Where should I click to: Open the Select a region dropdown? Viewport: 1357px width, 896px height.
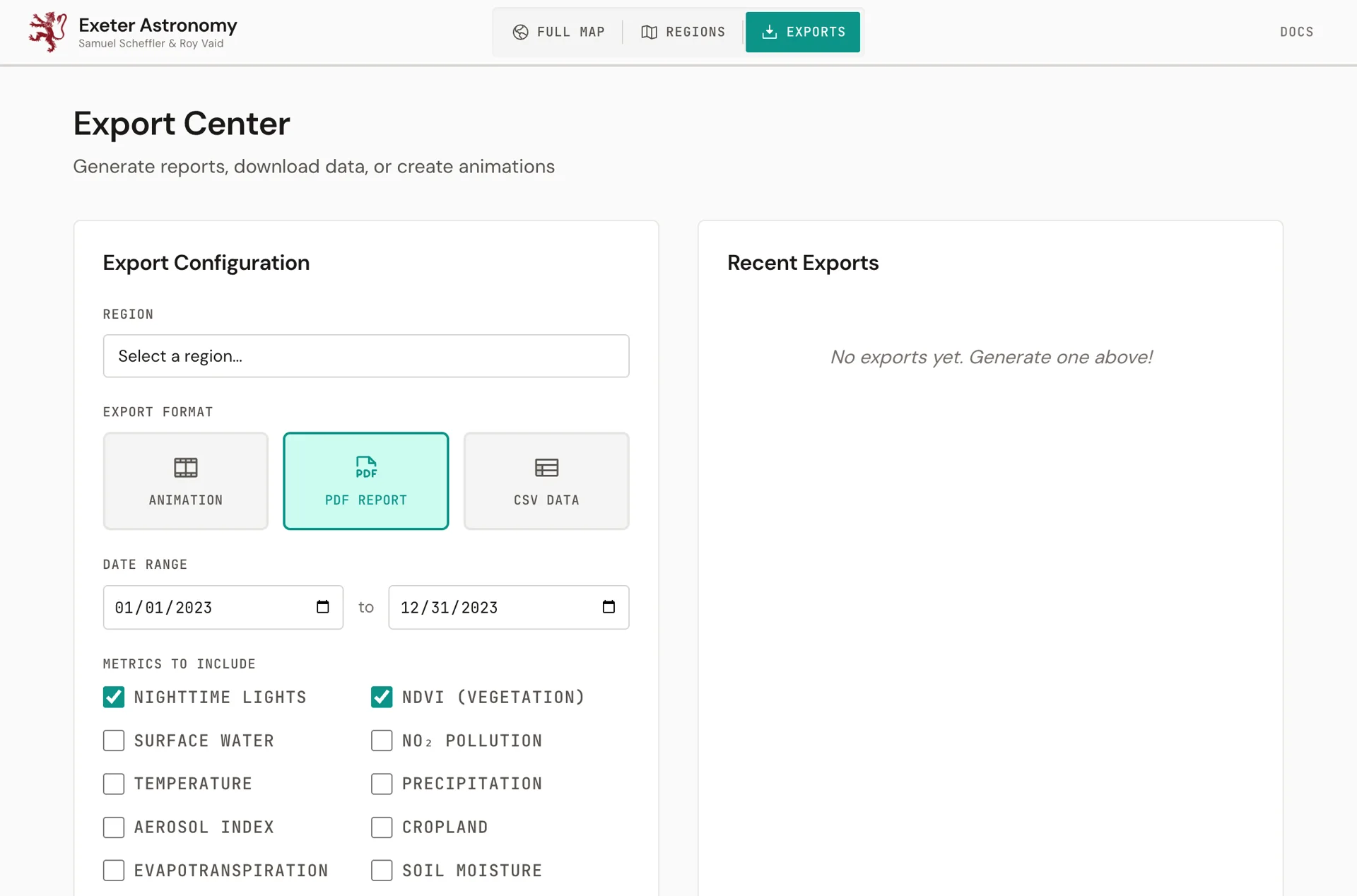point(366,356)
